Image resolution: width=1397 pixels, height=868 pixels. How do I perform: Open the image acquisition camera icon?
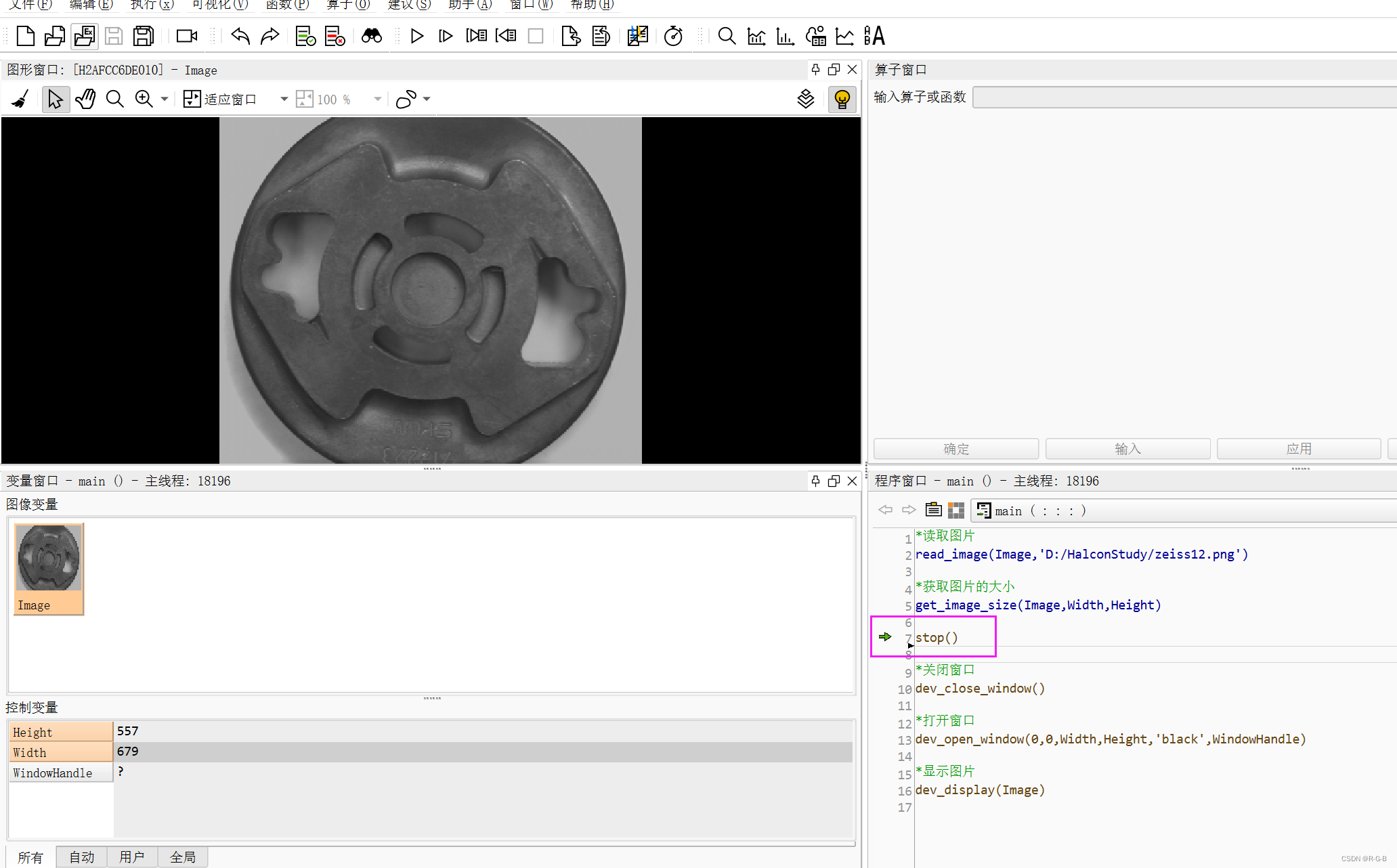(x=186, y=36)
